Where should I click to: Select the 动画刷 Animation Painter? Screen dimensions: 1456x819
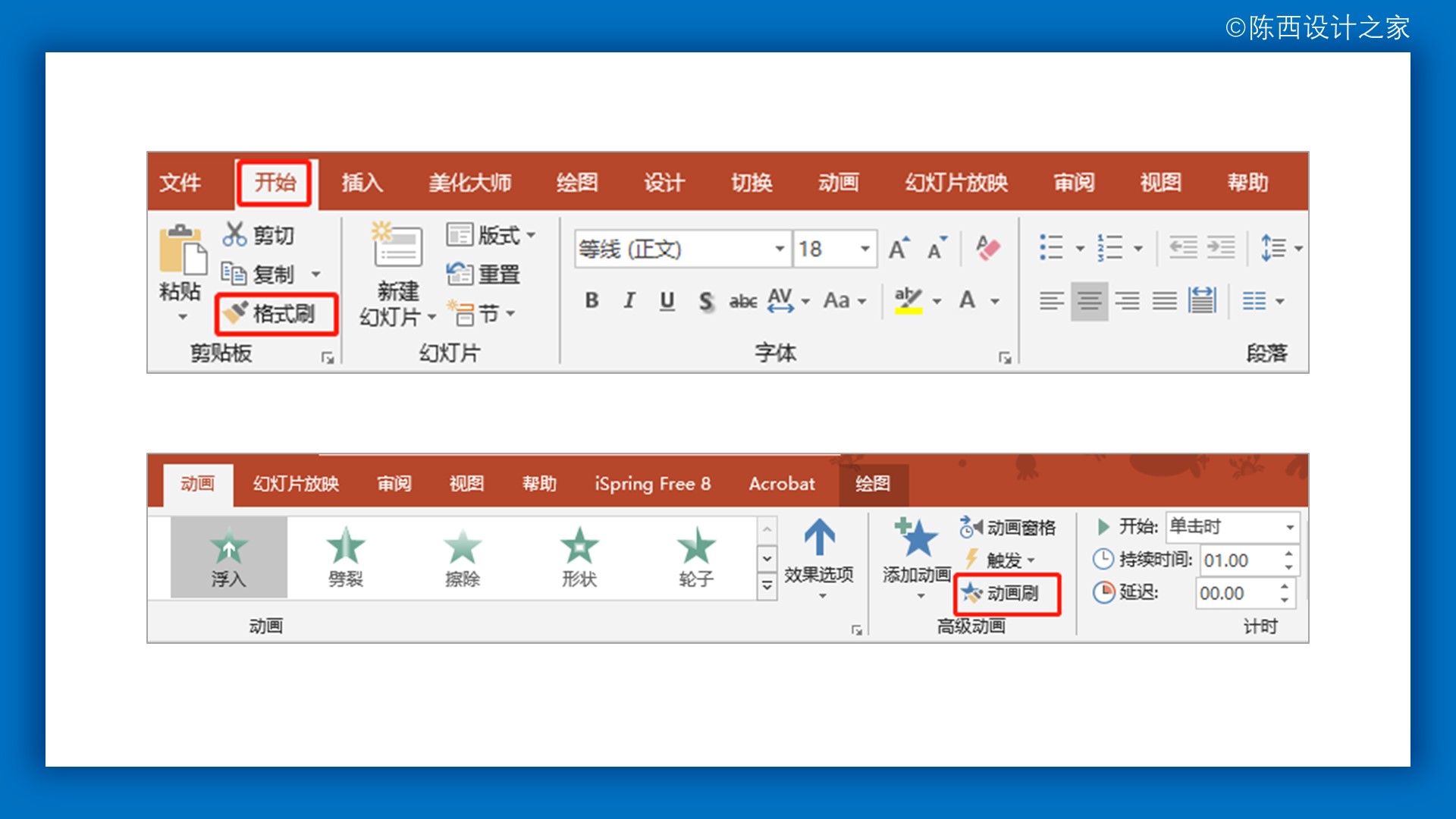pos(1007,593)
